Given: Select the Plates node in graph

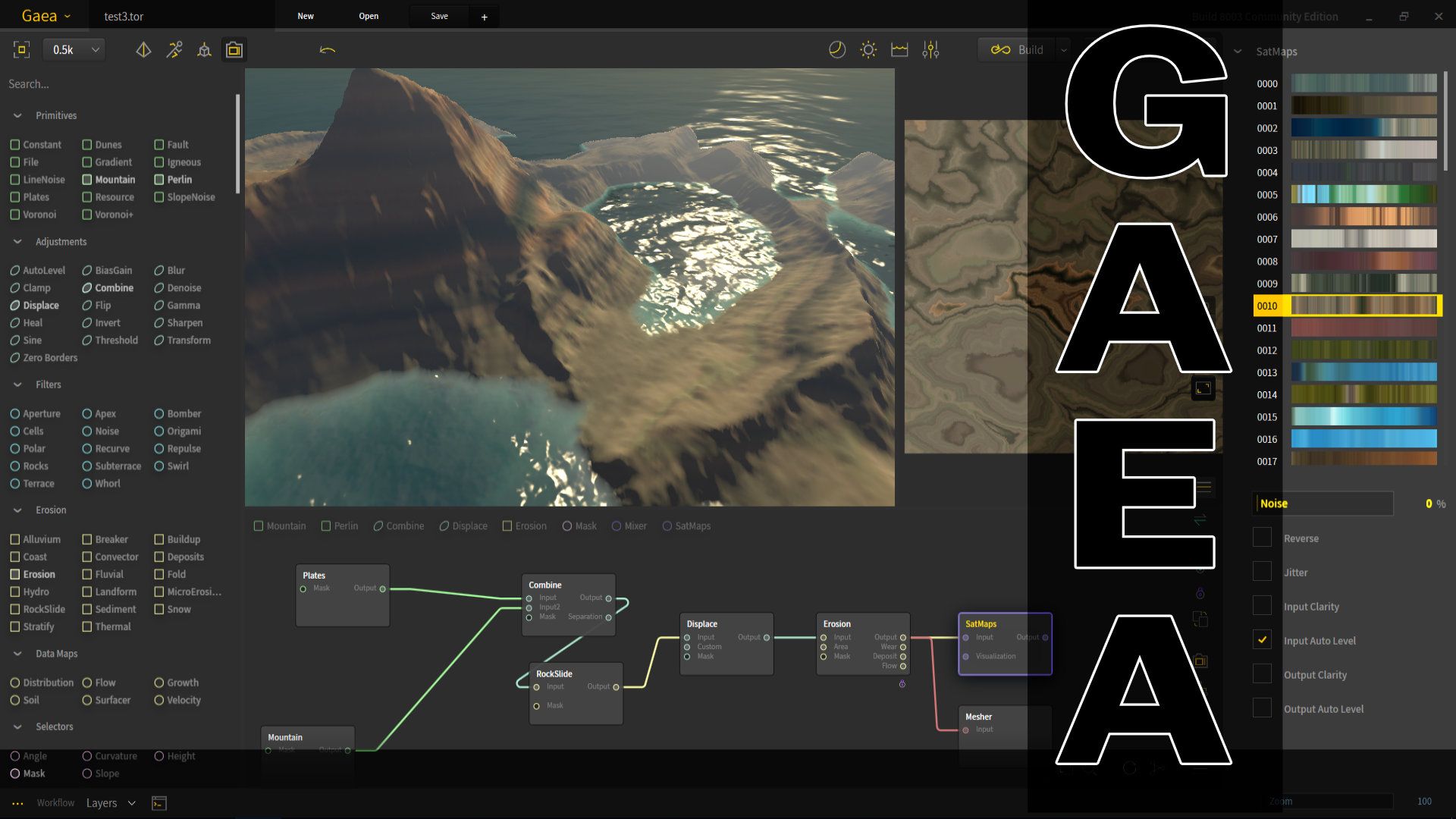Looking at the screenshot, I should click(343, 595).
